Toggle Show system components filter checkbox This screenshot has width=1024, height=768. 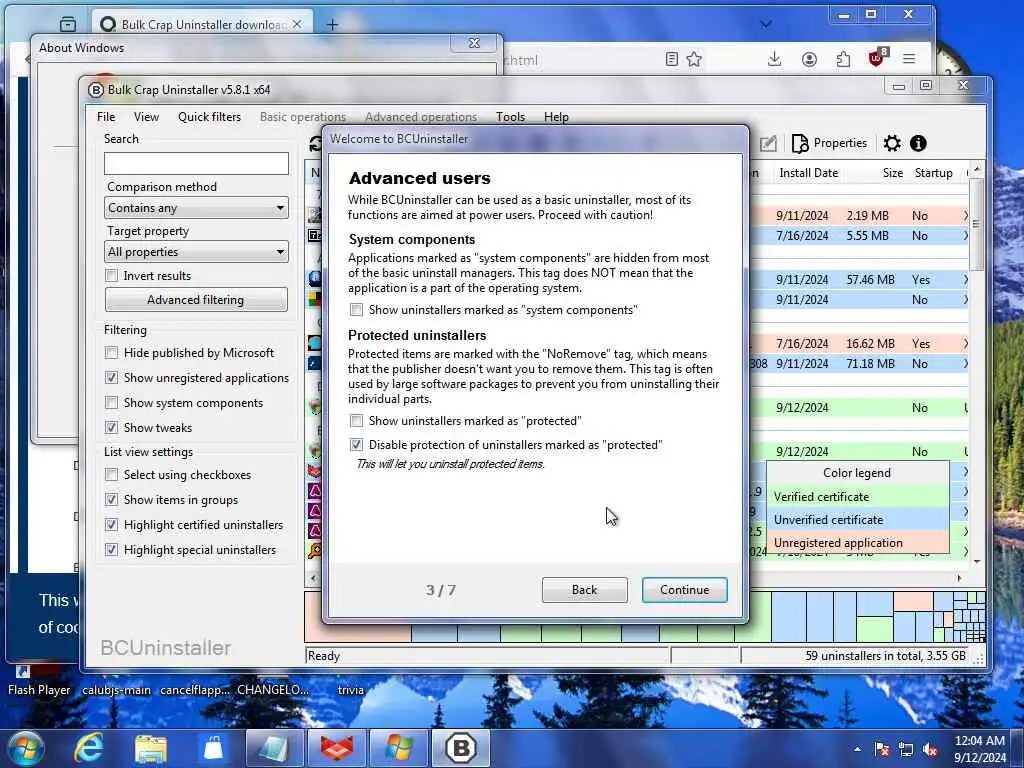[x=112, y=403]
